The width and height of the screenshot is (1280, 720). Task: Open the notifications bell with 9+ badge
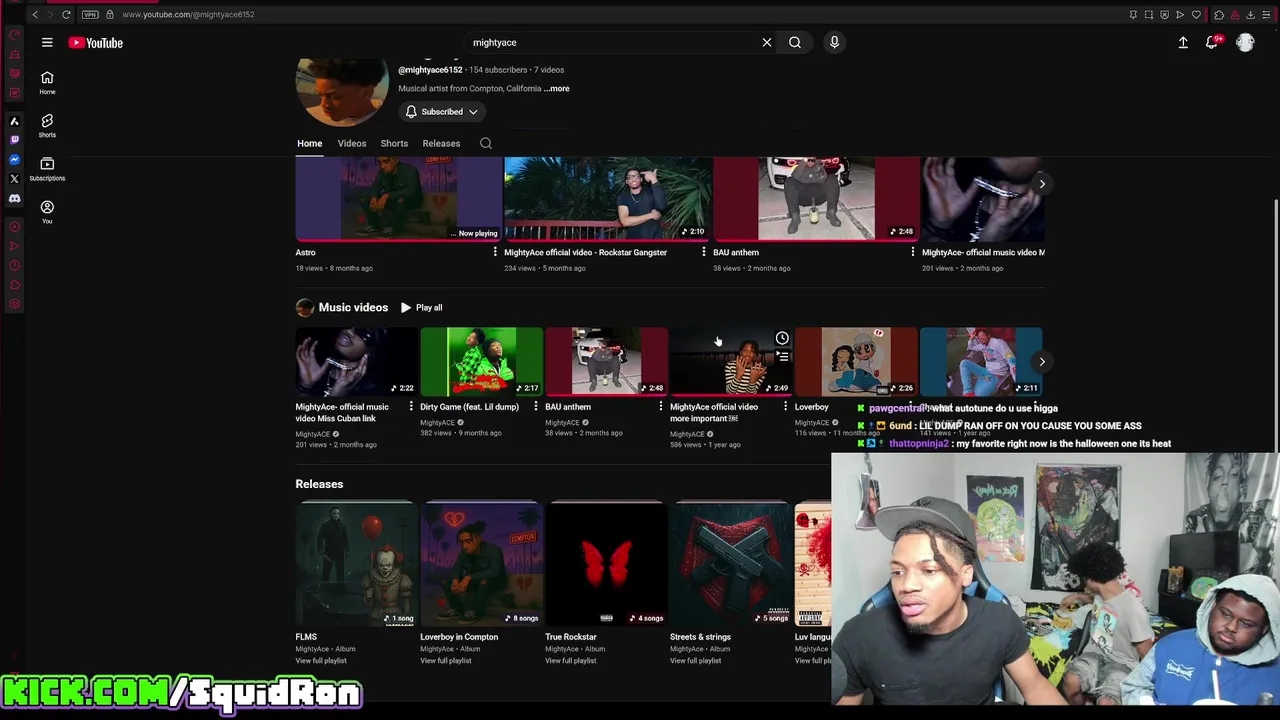click(x=1212, y=43)
